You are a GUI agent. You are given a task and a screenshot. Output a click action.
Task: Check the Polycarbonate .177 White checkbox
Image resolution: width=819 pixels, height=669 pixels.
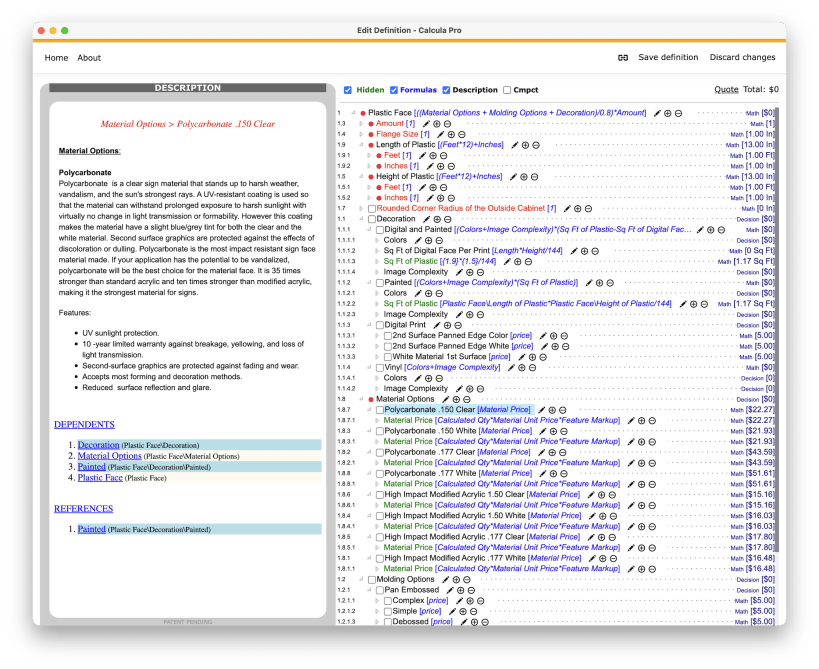pos(380,474)
